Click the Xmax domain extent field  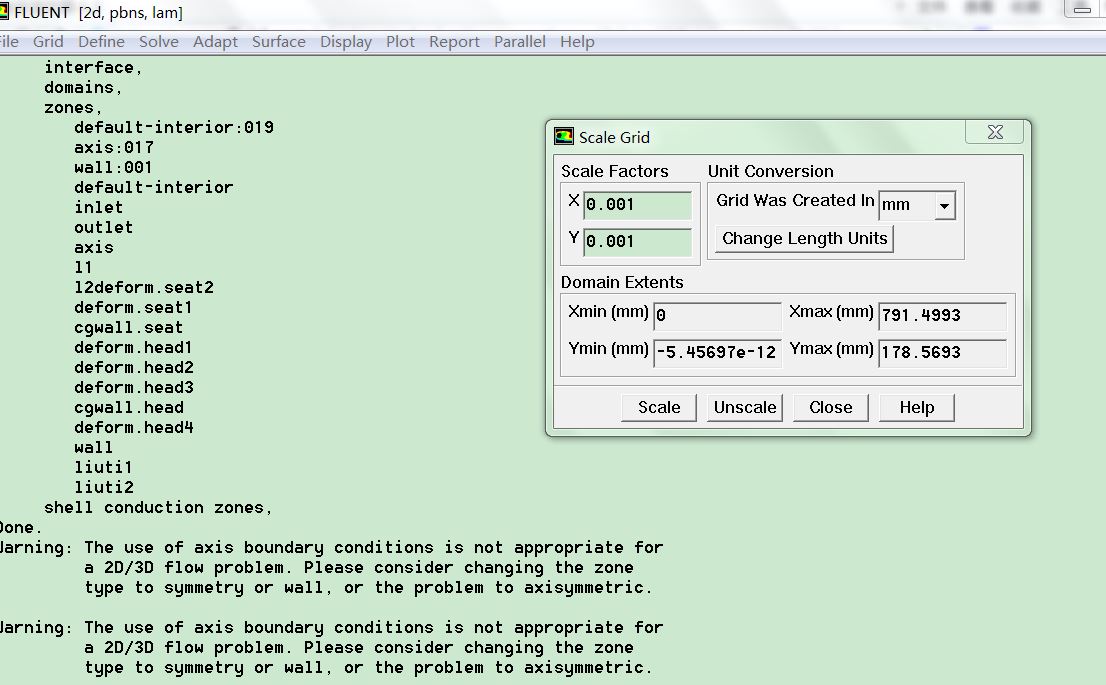pyautogui.click(x=942, y=316)
